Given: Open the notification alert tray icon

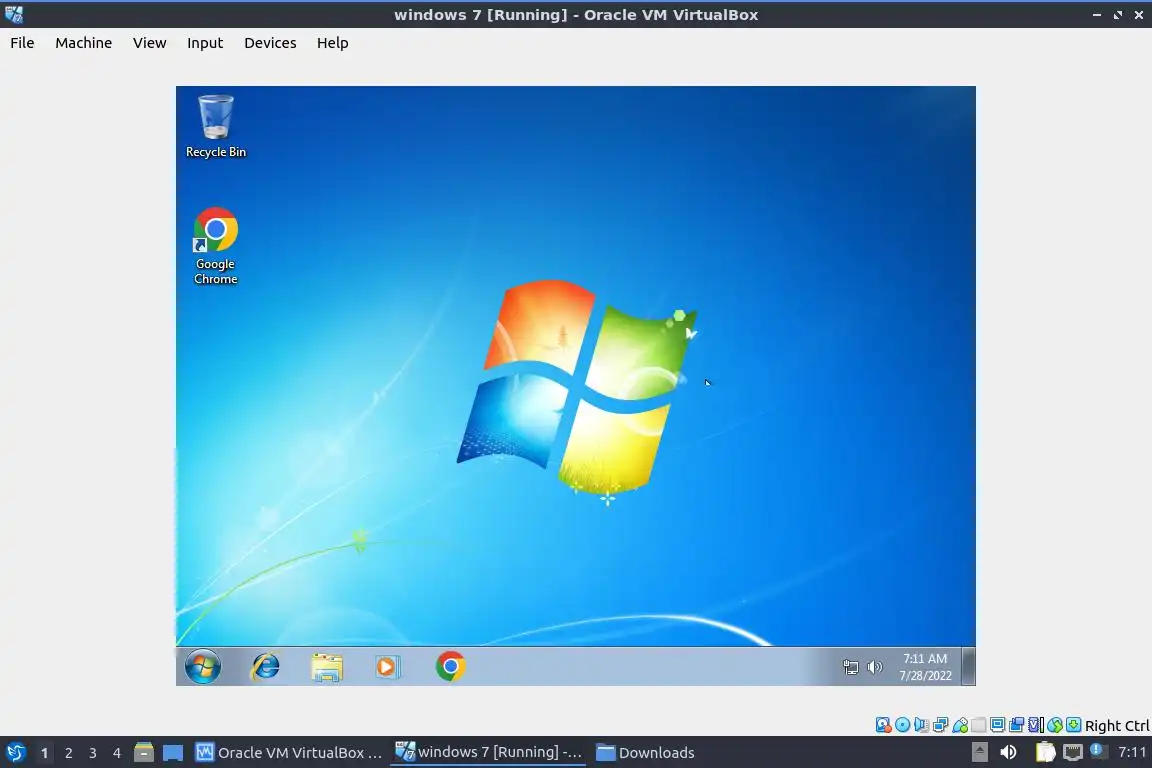Looking at the screenshot, I should click(1098, 751).
